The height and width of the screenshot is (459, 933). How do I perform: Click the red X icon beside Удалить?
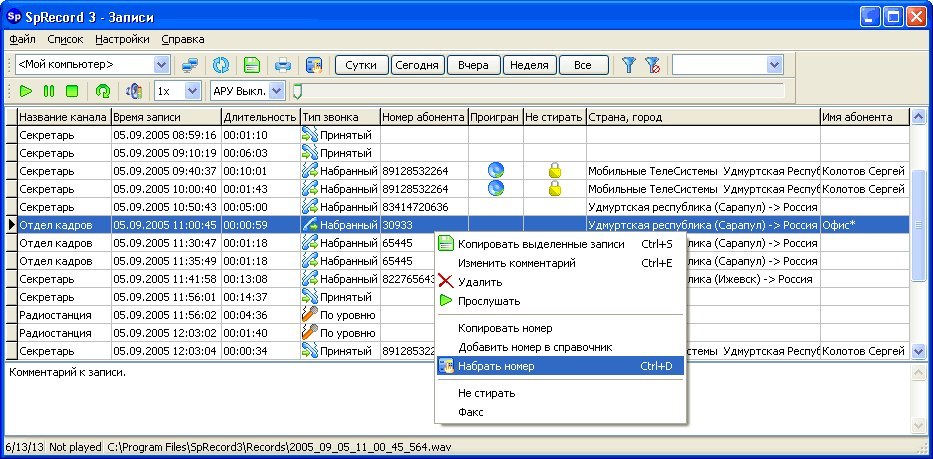[446, 281]
